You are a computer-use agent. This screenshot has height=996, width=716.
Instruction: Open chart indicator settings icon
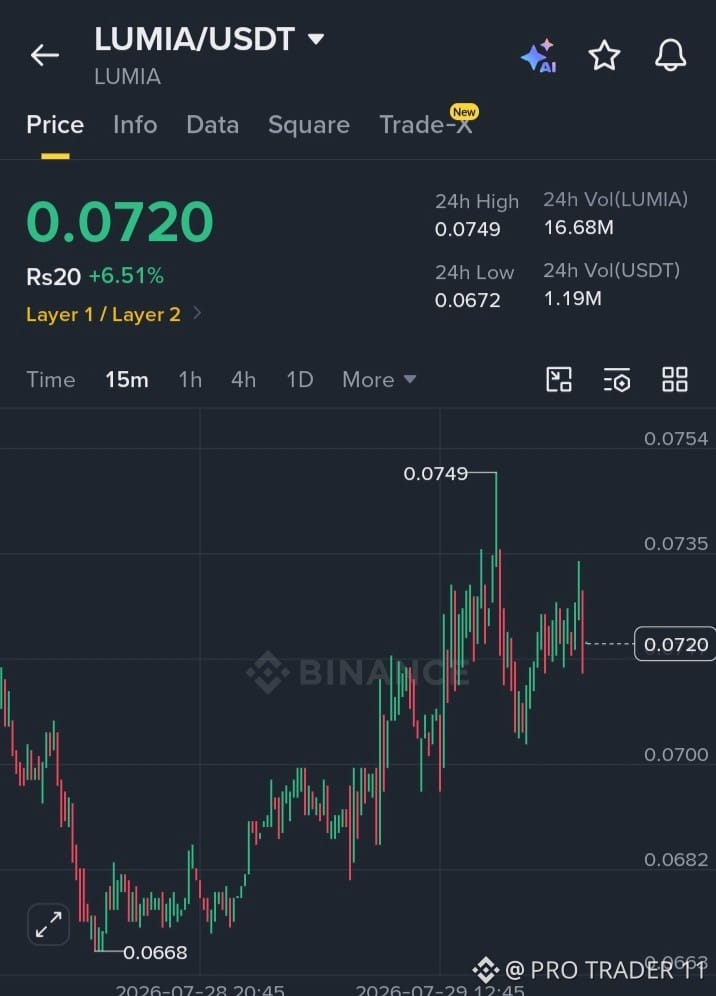point(616,380)
